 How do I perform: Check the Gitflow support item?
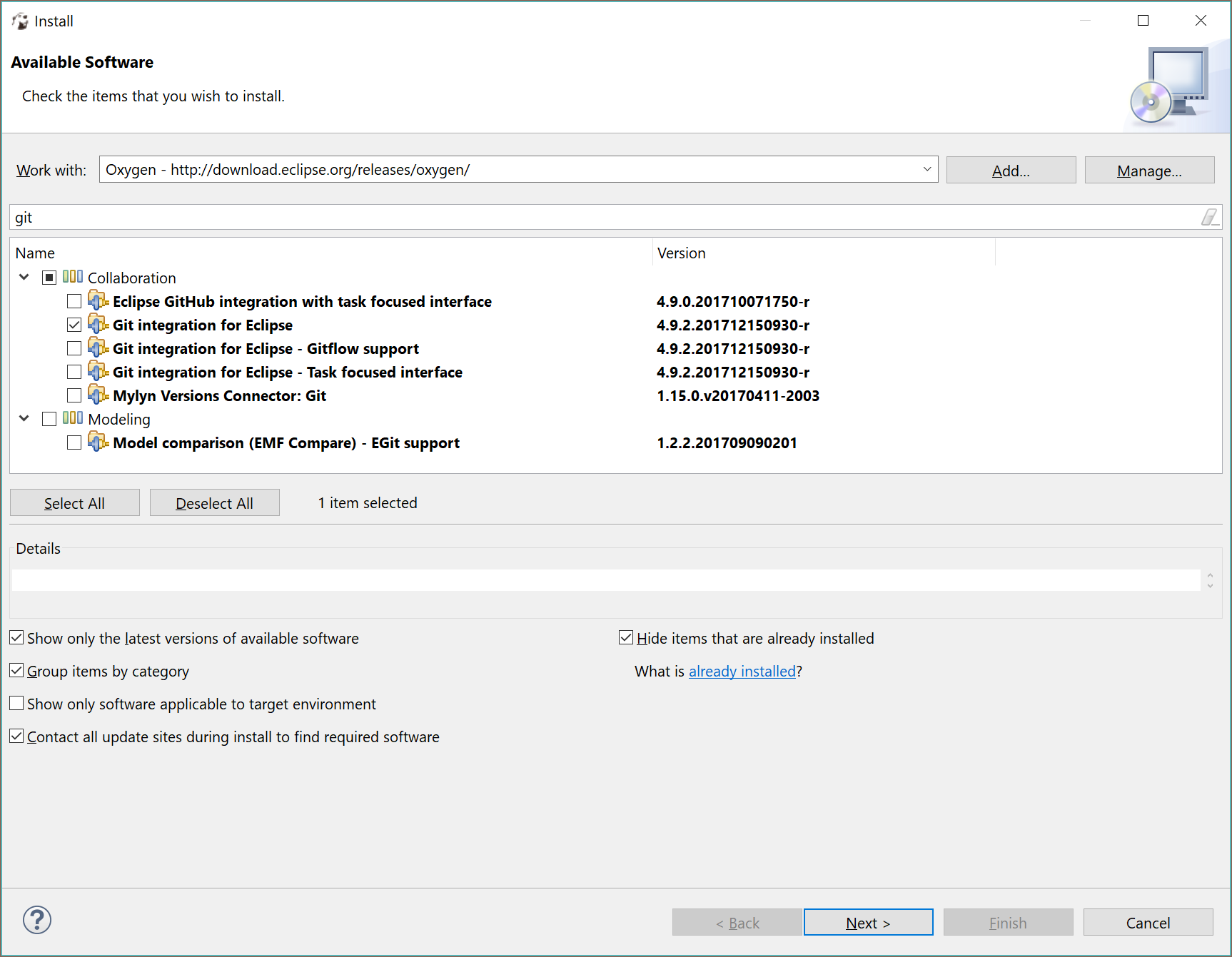[x=74, y=348]
